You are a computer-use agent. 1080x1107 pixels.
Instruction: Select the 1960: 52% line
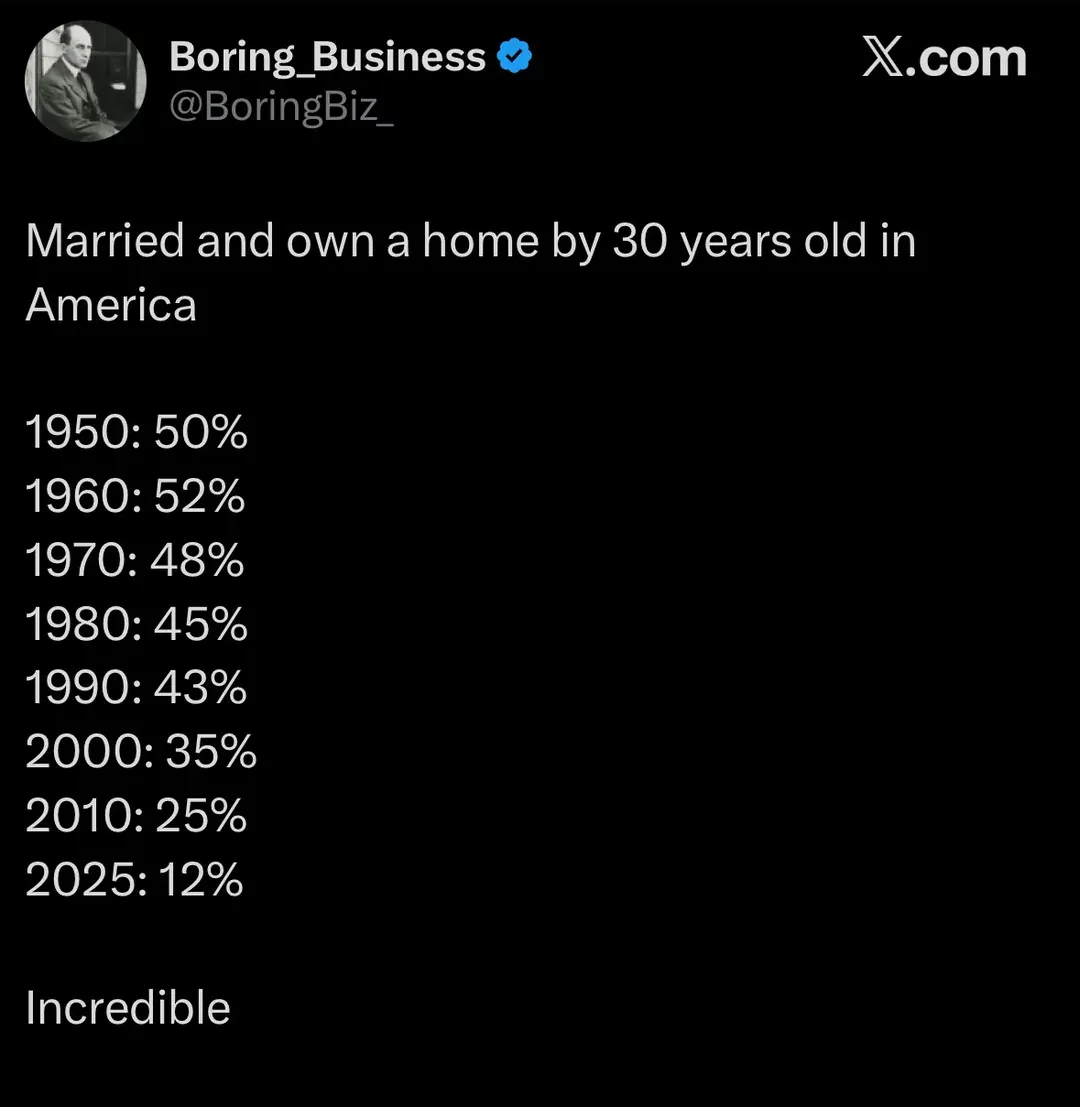click(136, 496)
